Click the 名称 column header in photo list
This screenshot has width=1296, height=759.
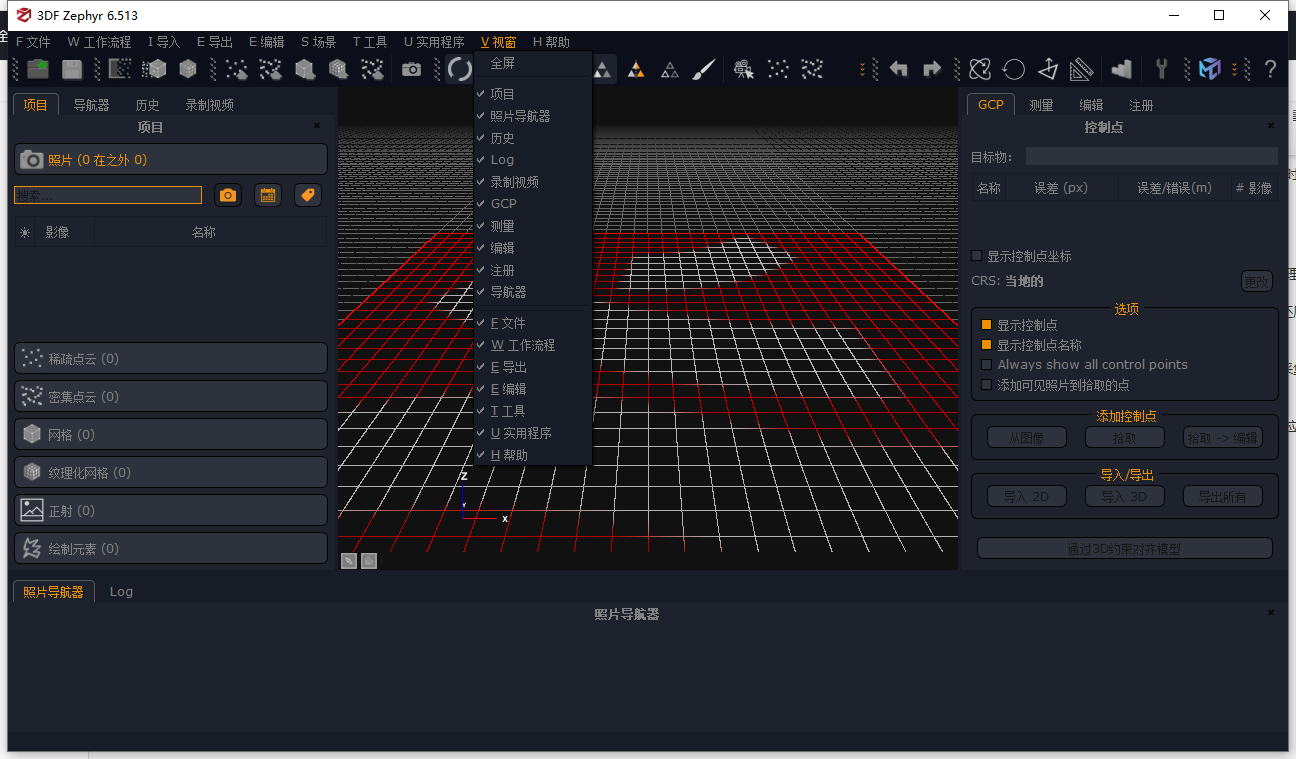pyautogui.click(x=204, y=232)
